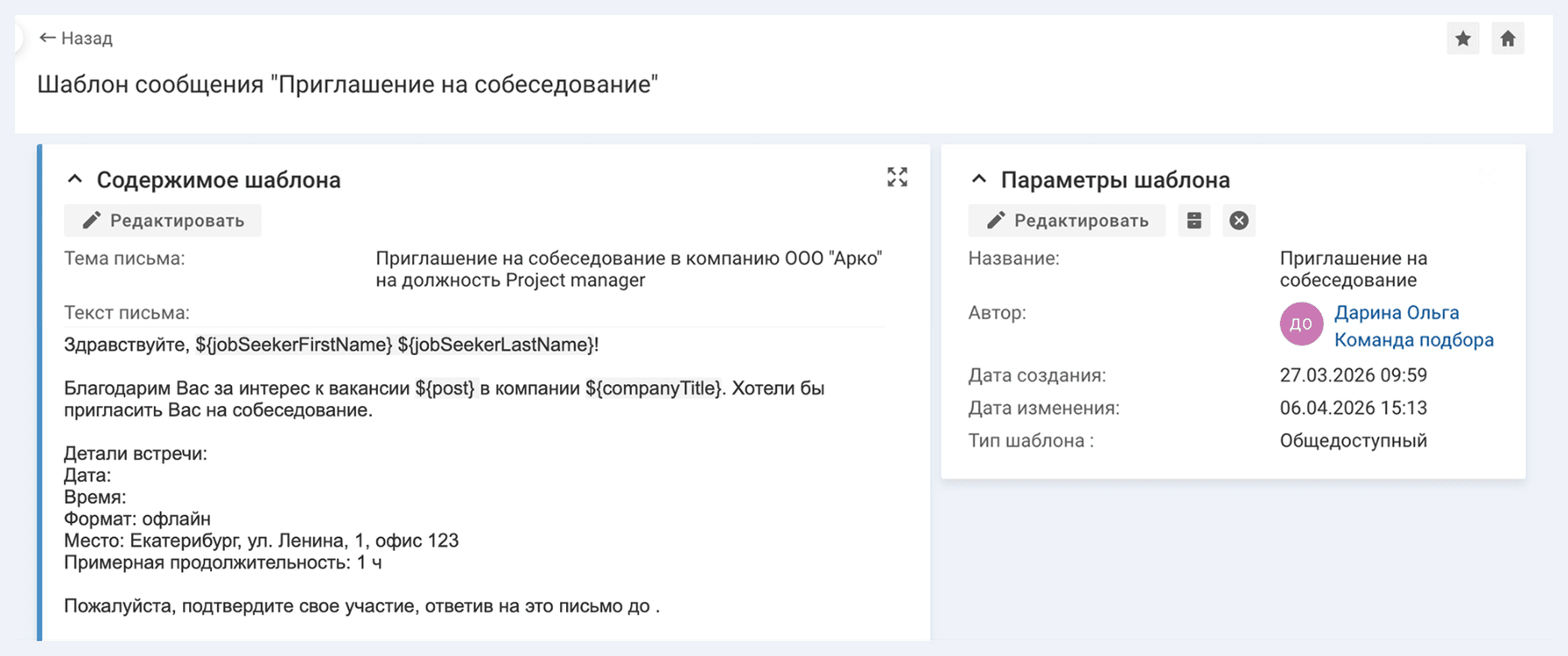The image size is (1568, 656).
Task: Click the page title Шаблон сообщения
Action: [347, 85]
